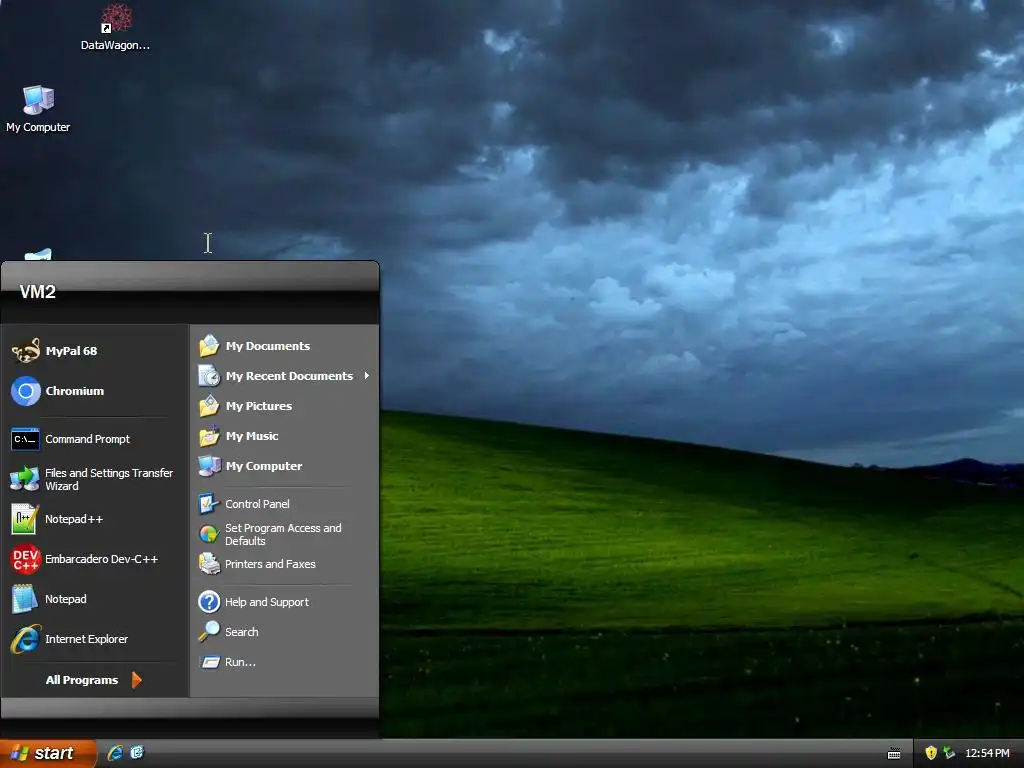
Task: Open Printers and Faxes
Action: point(284,564)
